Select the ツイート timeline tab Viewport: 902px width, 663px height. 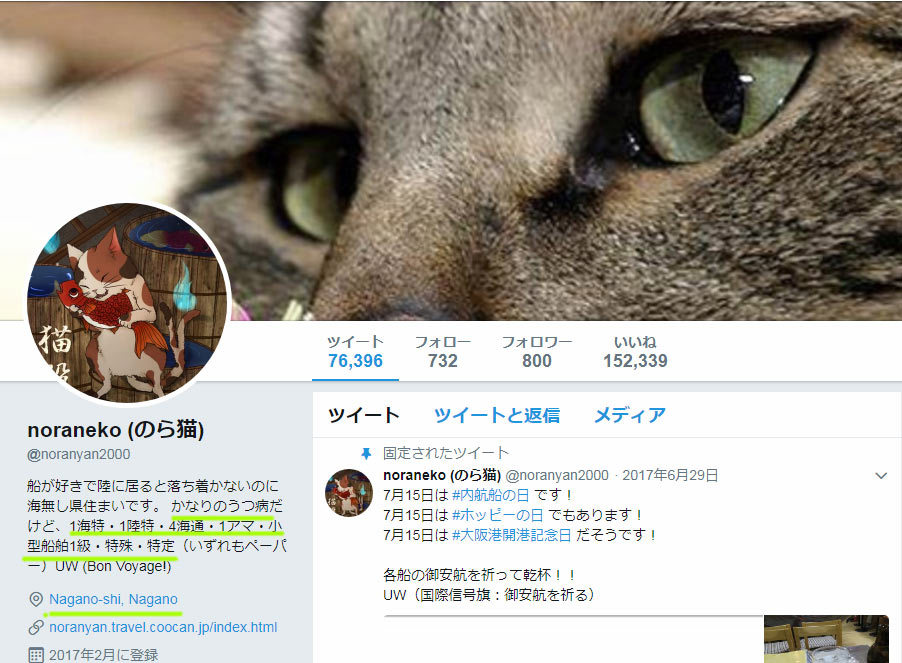[364, 415]
